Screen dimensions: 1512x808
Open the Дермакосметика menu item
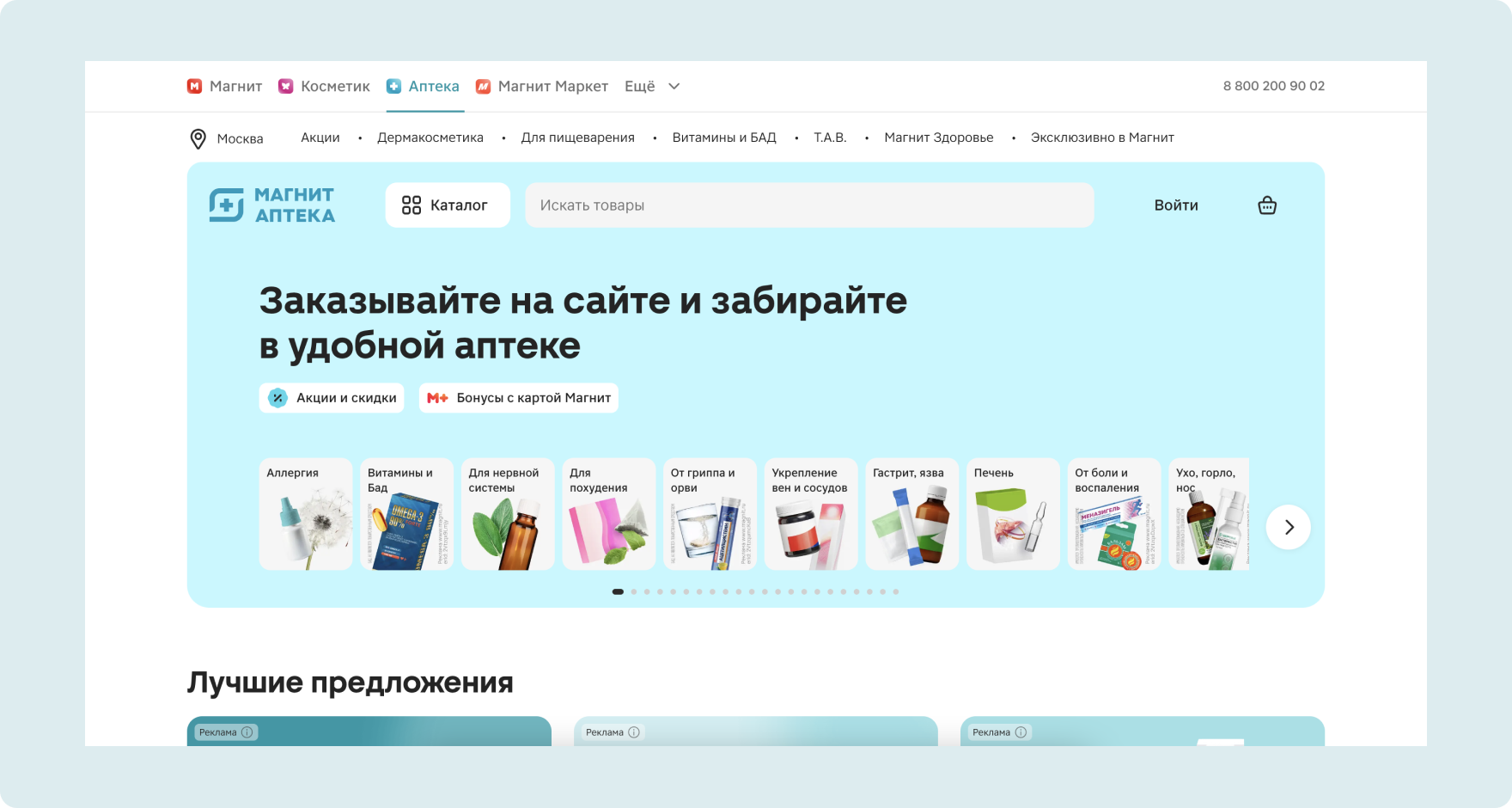tap(430, 138)
